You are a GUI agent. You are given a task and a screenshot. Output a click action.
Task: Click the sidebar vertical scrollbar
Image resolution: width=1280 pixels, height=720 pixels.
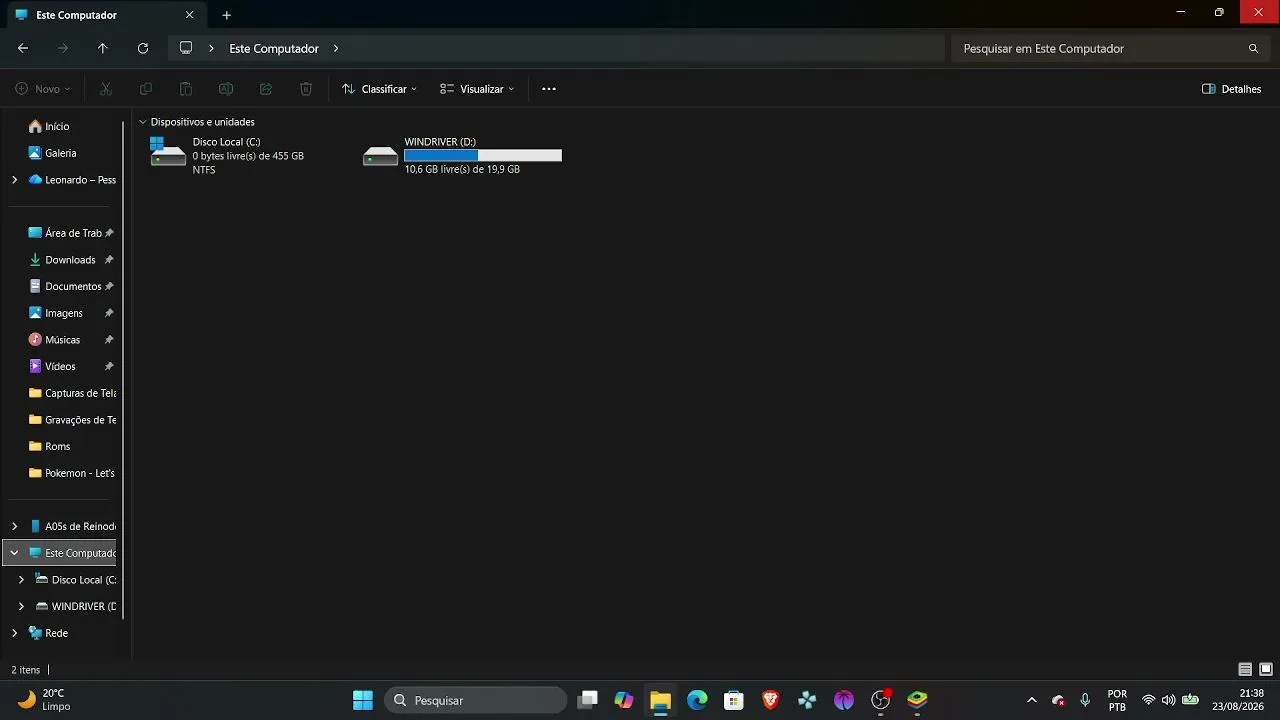(123, 370)
